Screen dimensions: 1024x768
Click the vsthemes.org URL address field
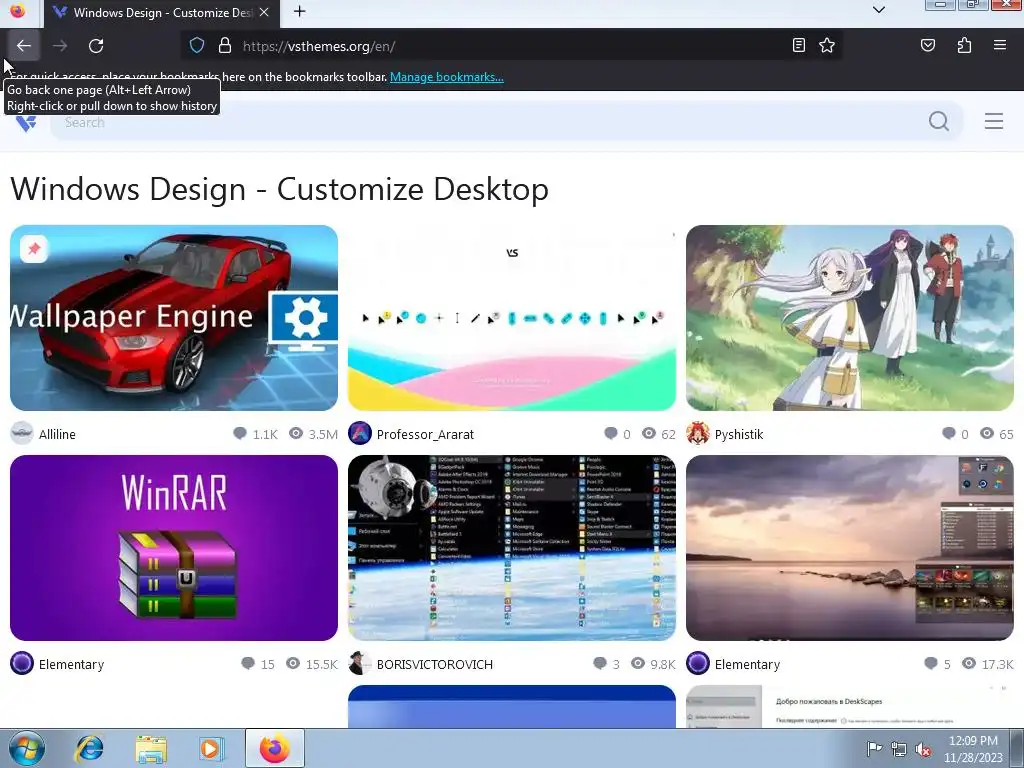pyautogui.click(x=513, y=46)
